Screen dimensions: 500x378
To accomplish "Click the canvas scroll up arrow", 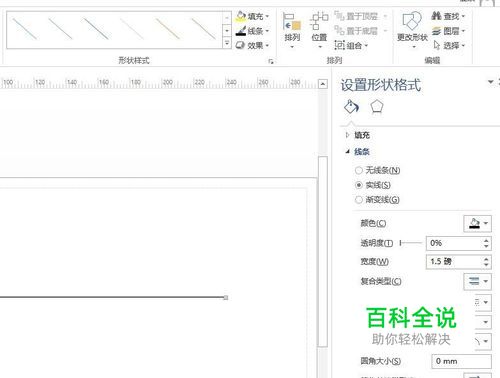I will click(323, 84).
